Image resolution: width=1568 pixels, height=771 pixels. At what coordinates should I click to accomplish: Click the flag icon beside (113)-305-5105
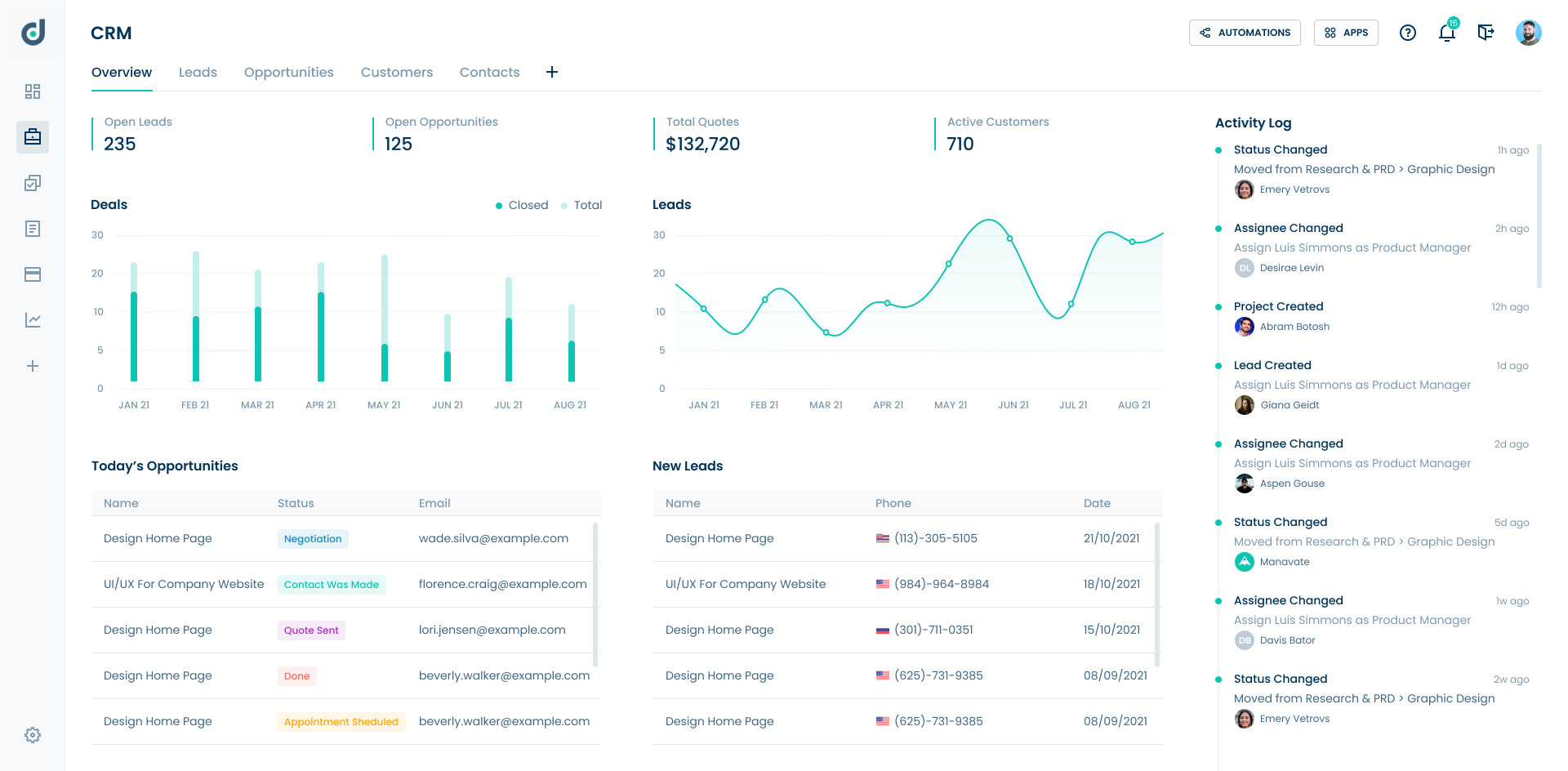(883, 538)
